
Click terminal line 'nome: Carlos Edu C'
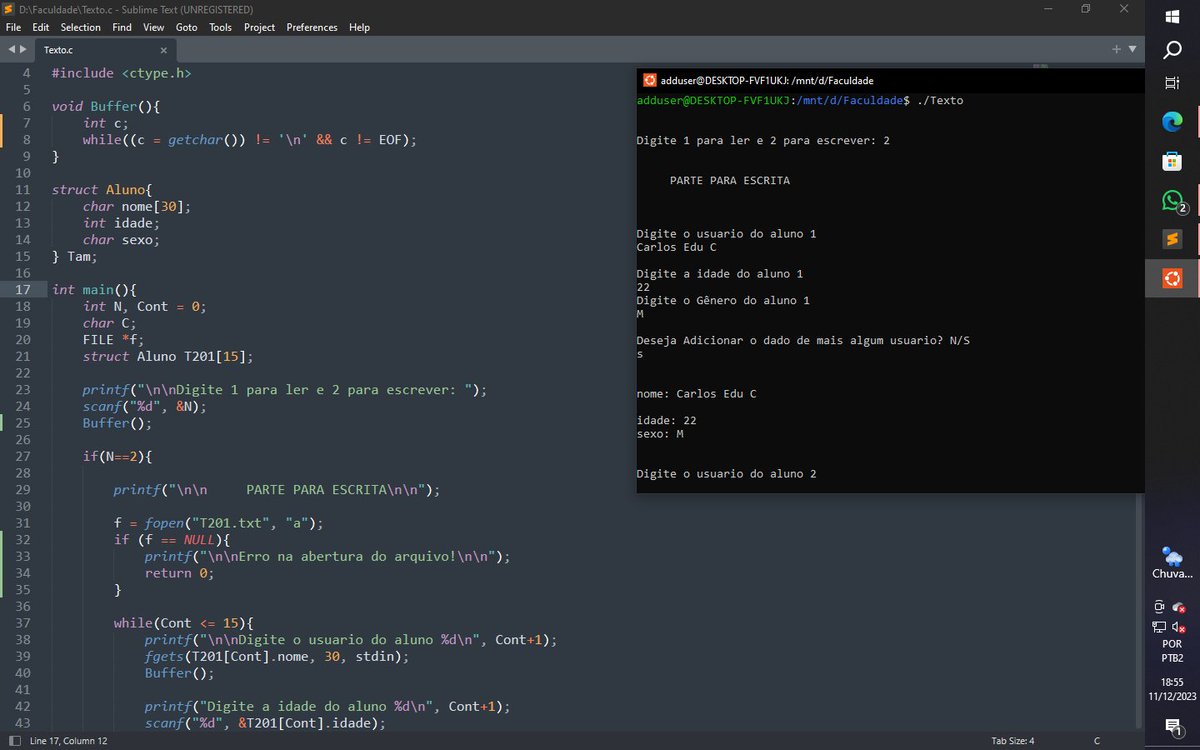click(697, 394)
